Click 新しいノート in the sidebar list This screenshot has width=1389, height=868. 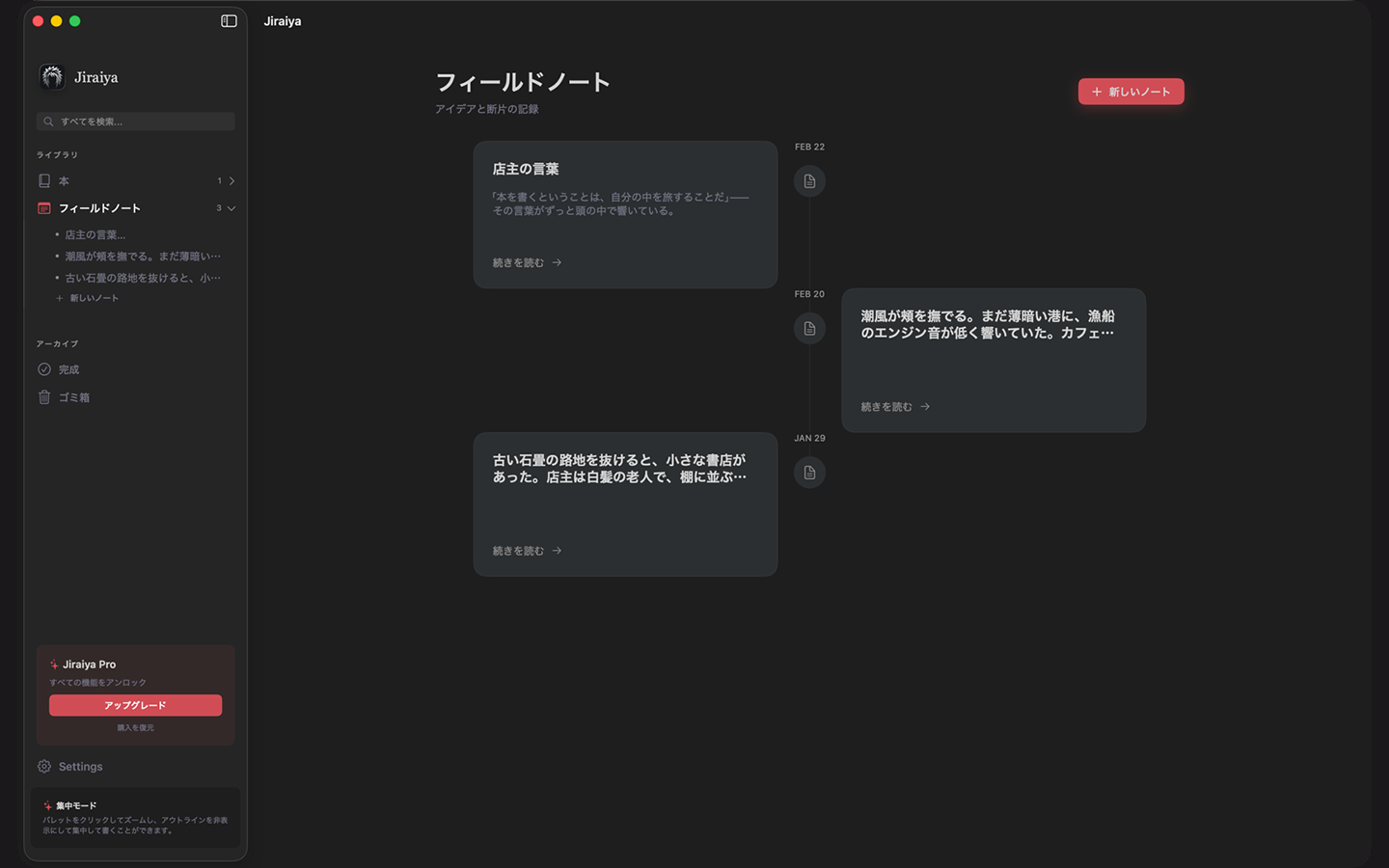click(94, 298)
